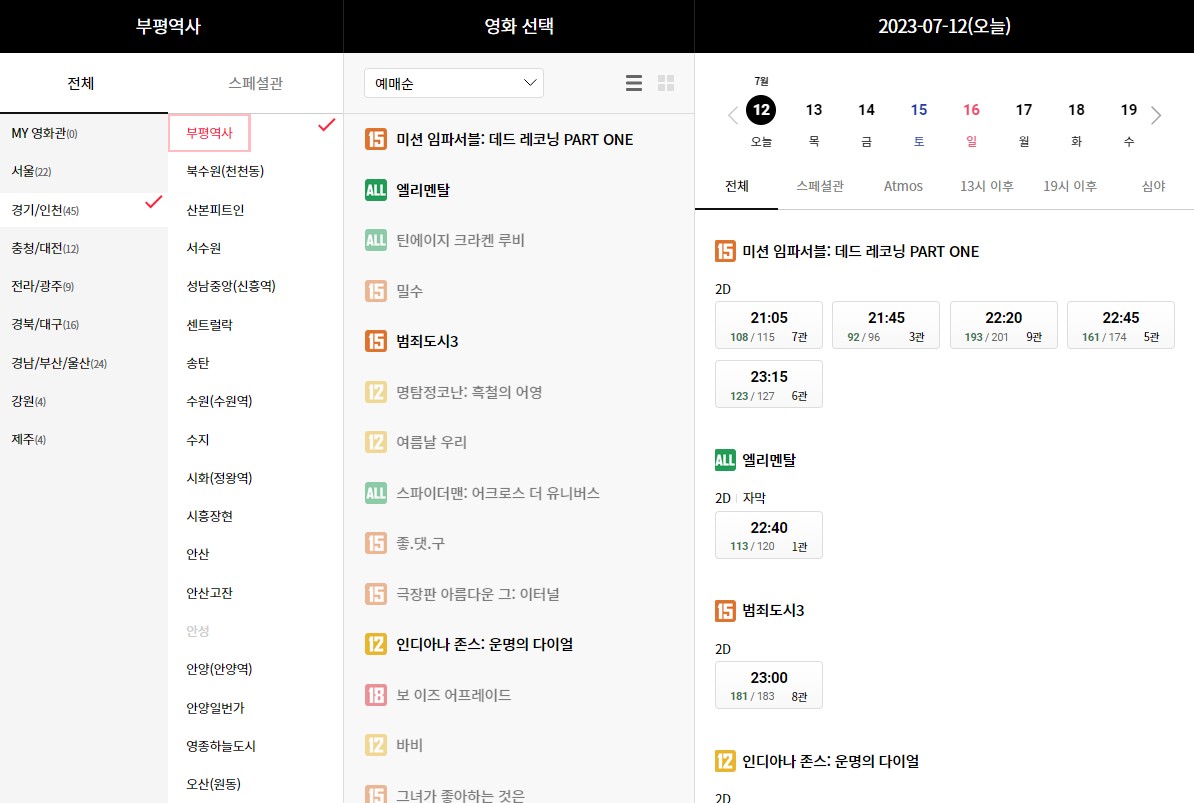Book 21:45 showtime in 3관

[886, 325]
